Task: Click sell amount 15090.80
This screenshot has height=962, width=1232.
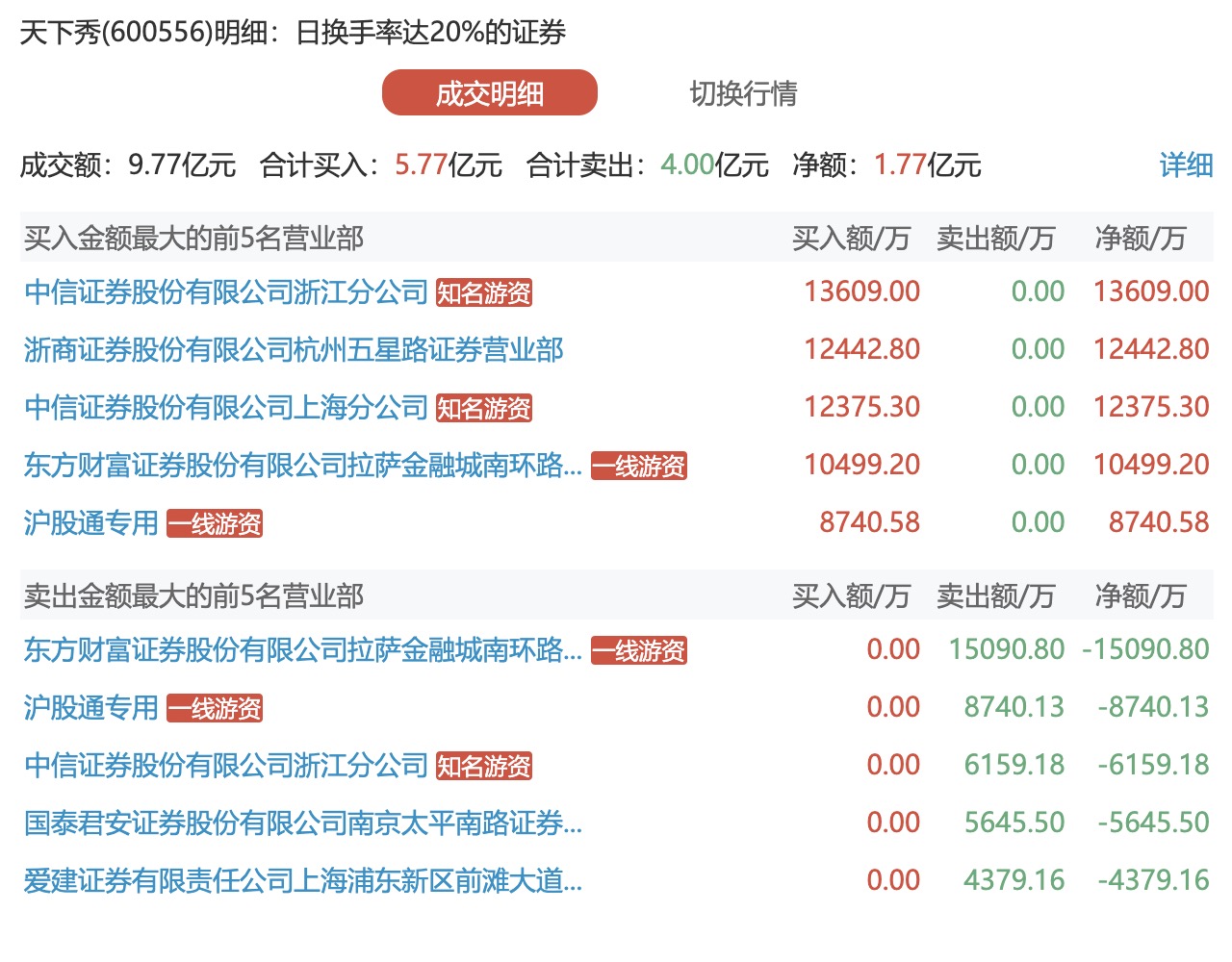Action: [x=1007, y=649]
